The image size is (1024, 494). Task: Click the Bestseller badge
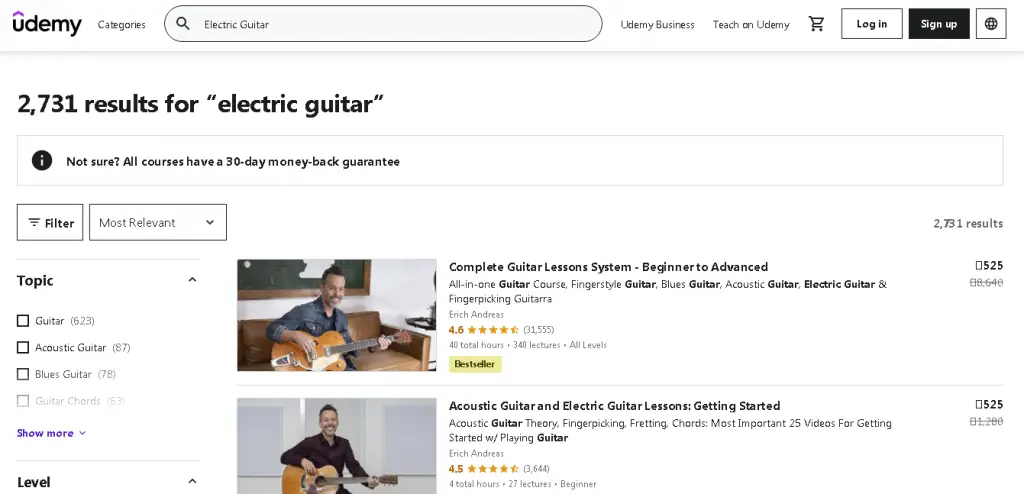(475, 364)
